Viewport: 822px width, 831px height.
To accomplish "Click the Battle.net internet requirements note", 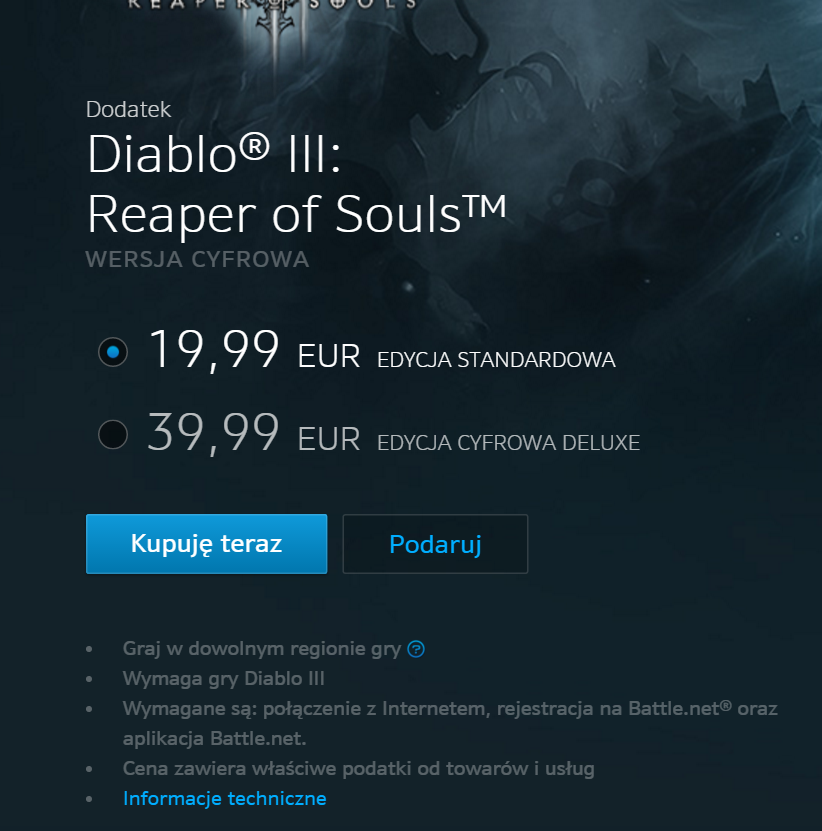I will [450, 723].
